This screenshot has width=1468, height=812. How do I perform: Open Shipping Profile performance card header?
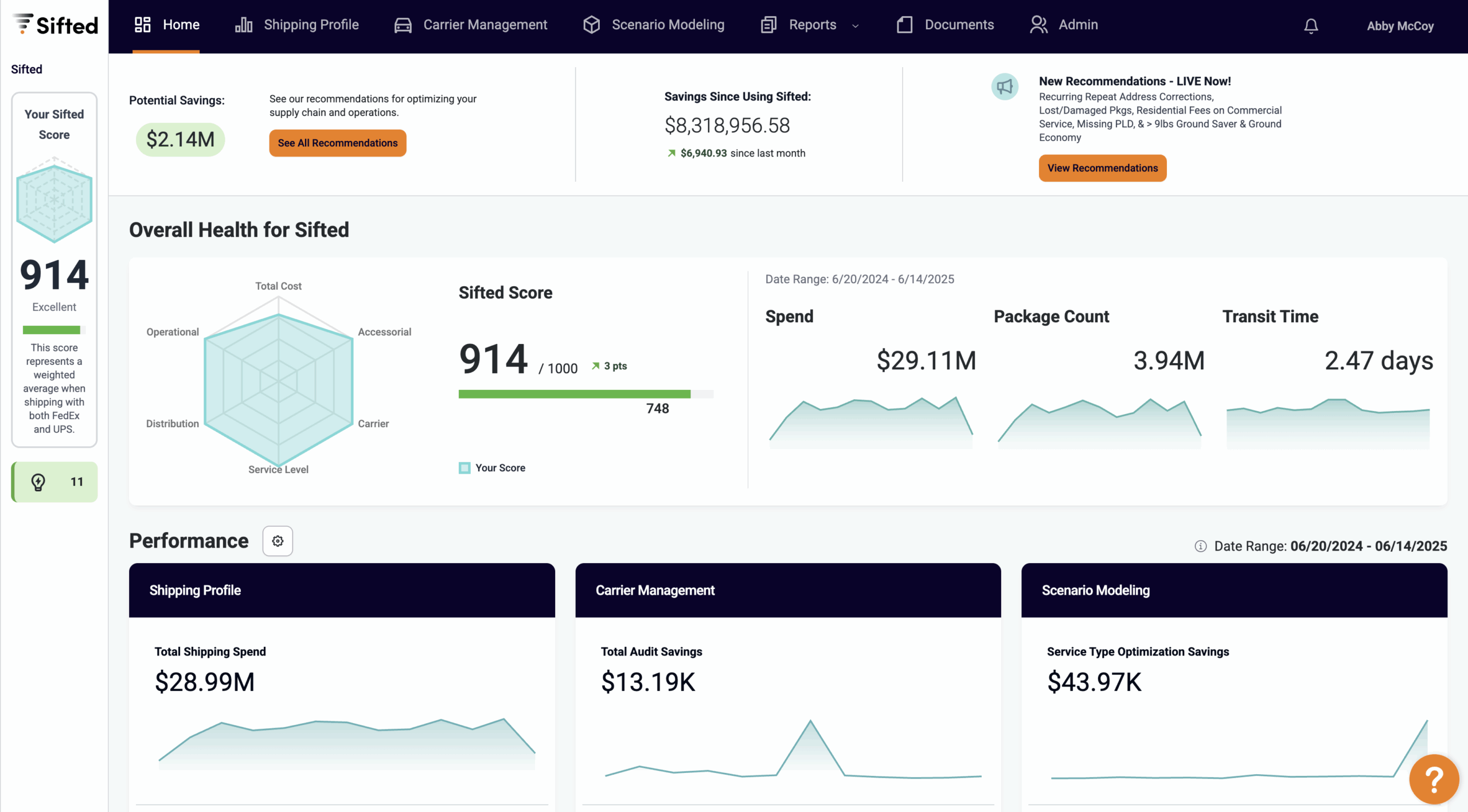coord(342,590)
